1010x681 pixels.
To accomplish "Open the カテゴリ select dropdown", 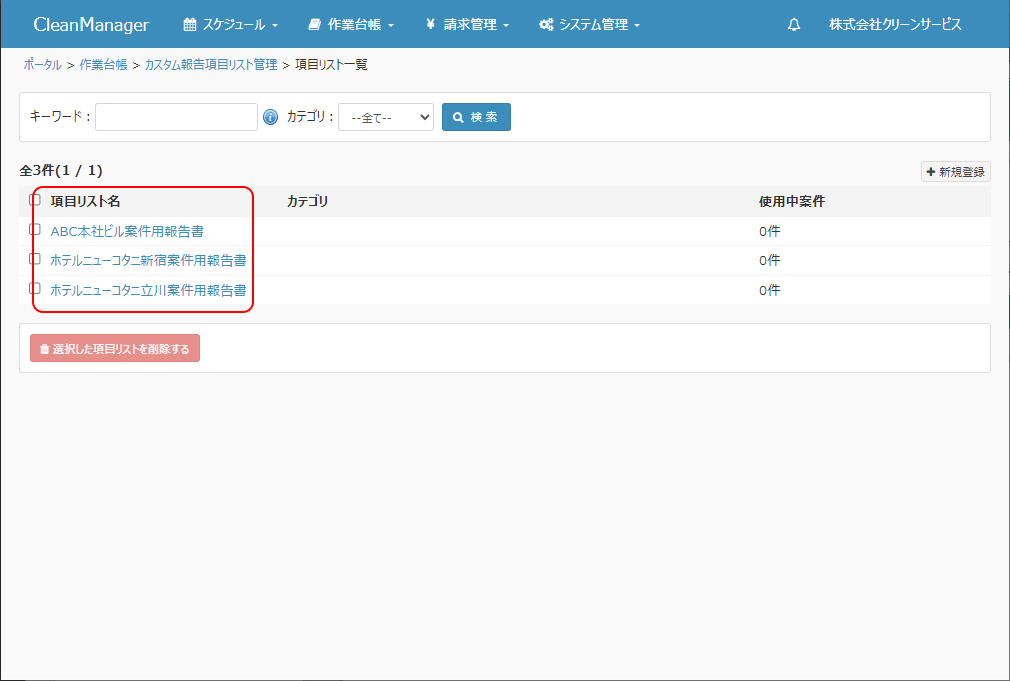I will click(x=385, y=117).
